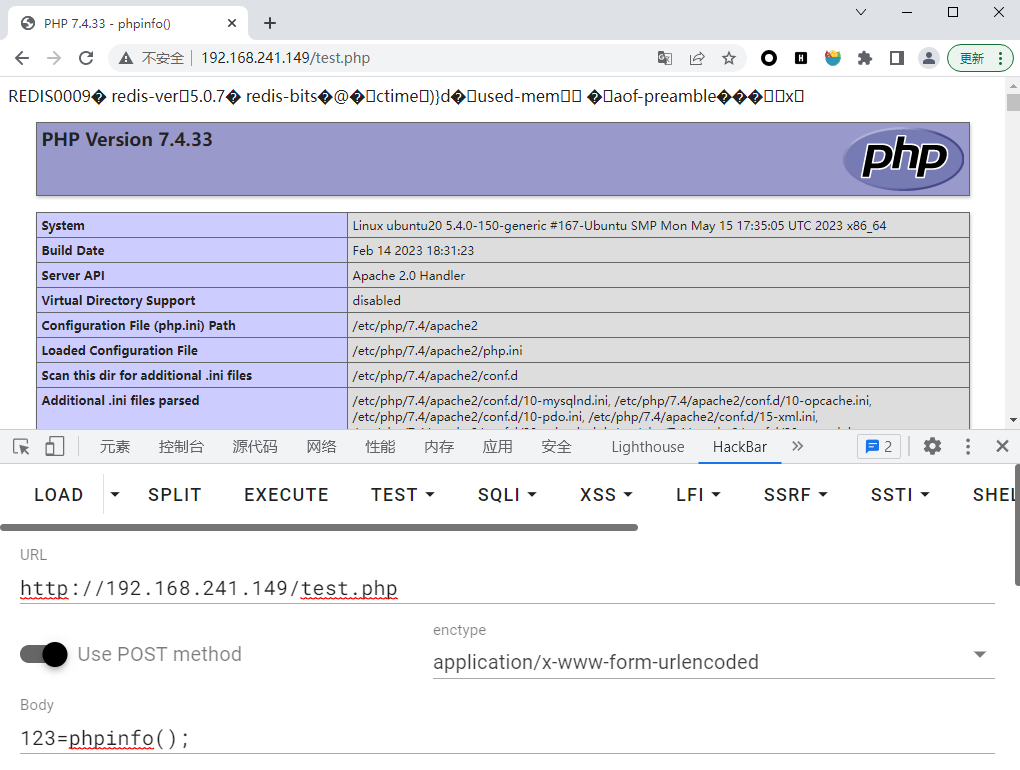Open the SSTI dropdown menu

pos(900,495)
